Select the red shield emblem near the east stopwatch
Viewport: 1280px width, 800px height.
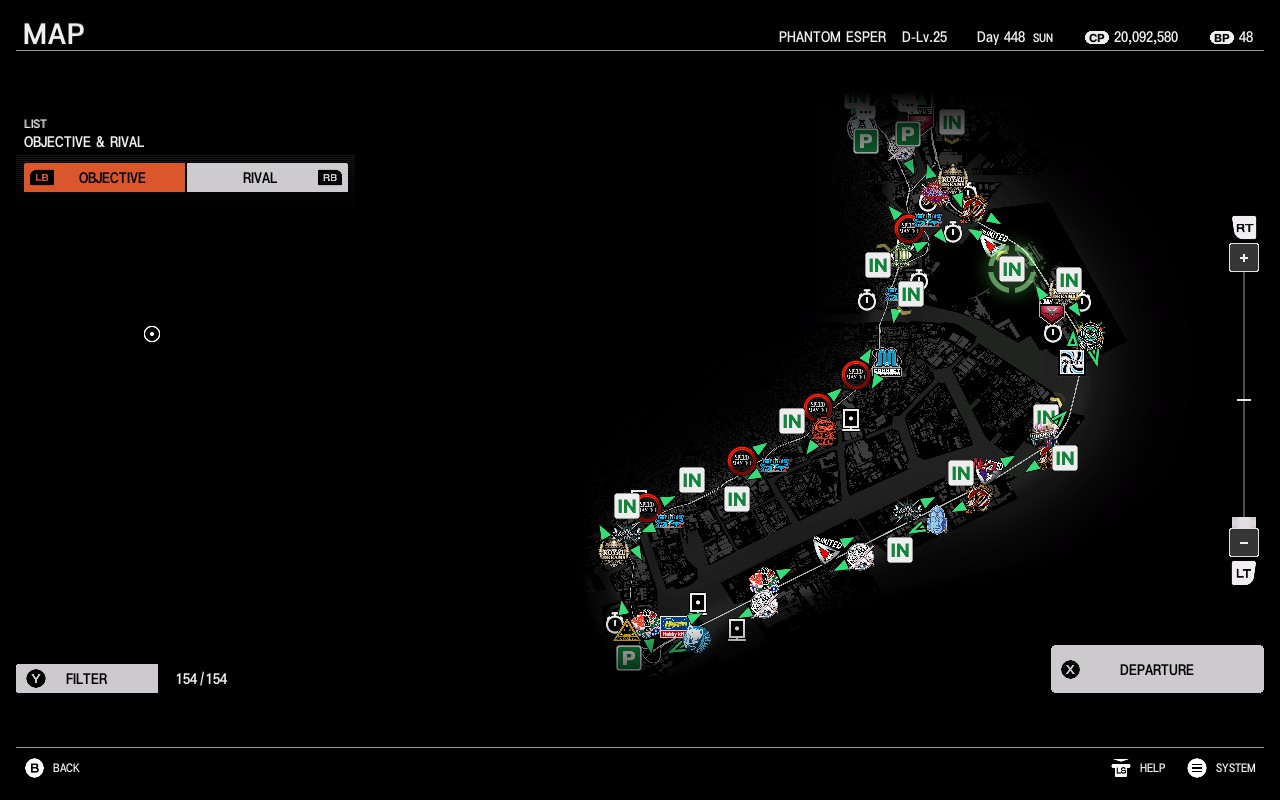[x=1051, y=310]
